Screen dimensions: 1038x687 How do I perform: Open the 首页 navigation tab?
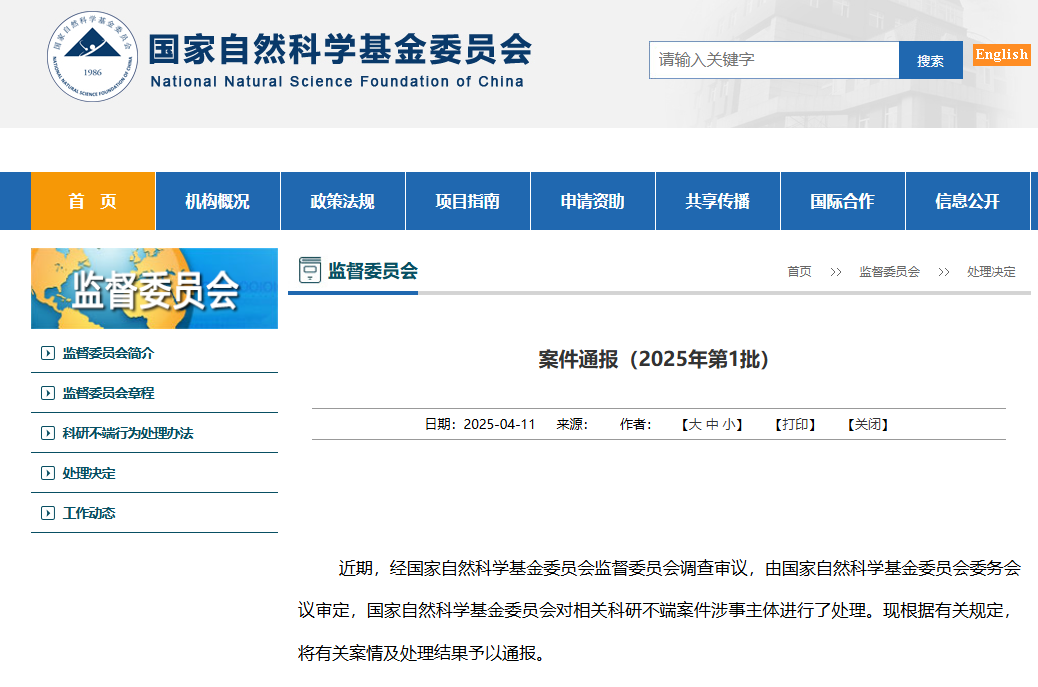(93, 201)
